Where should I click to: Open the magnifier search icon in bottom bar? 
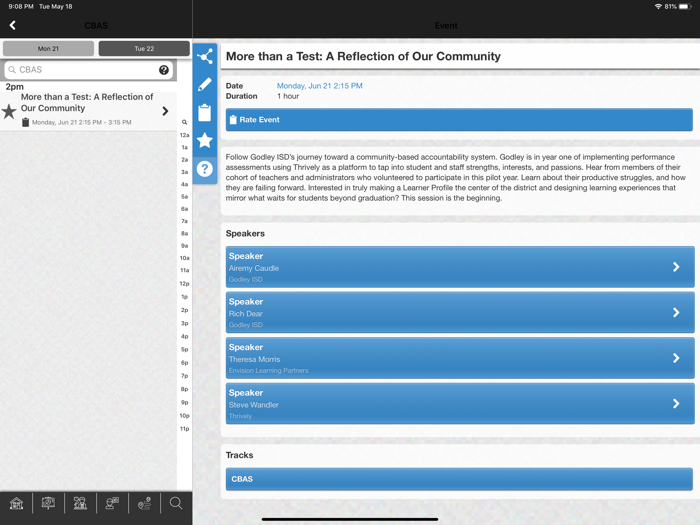click(176, 504)
